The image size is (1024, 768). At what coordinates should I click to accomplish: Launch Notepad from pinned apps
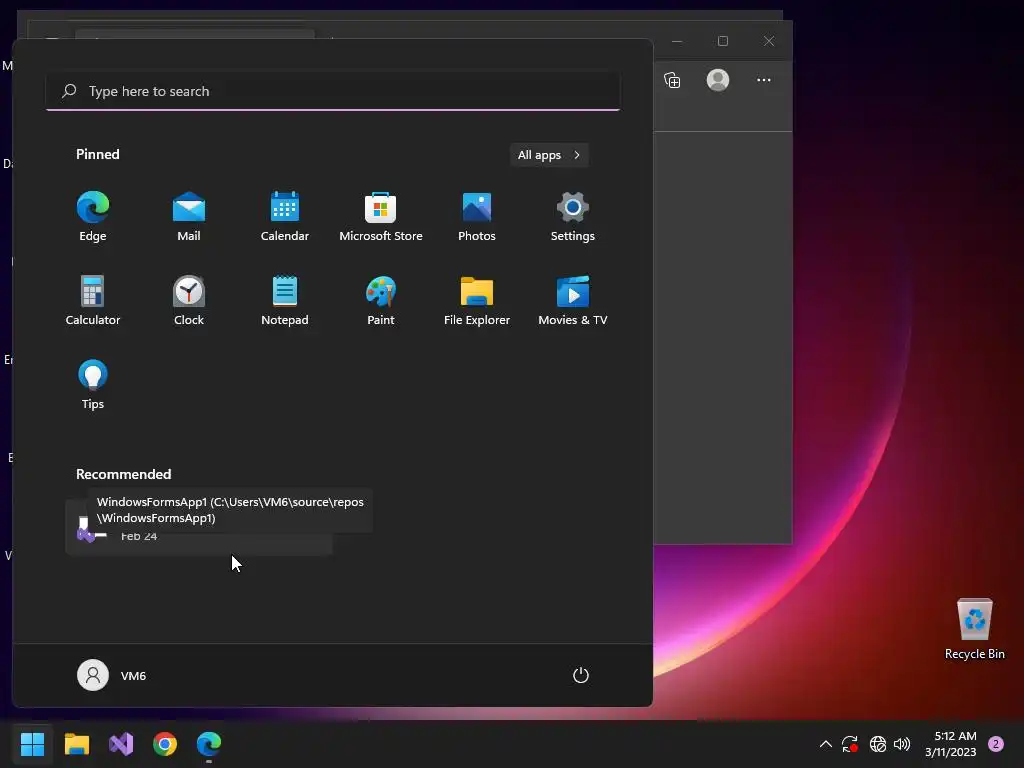[285, 300]
